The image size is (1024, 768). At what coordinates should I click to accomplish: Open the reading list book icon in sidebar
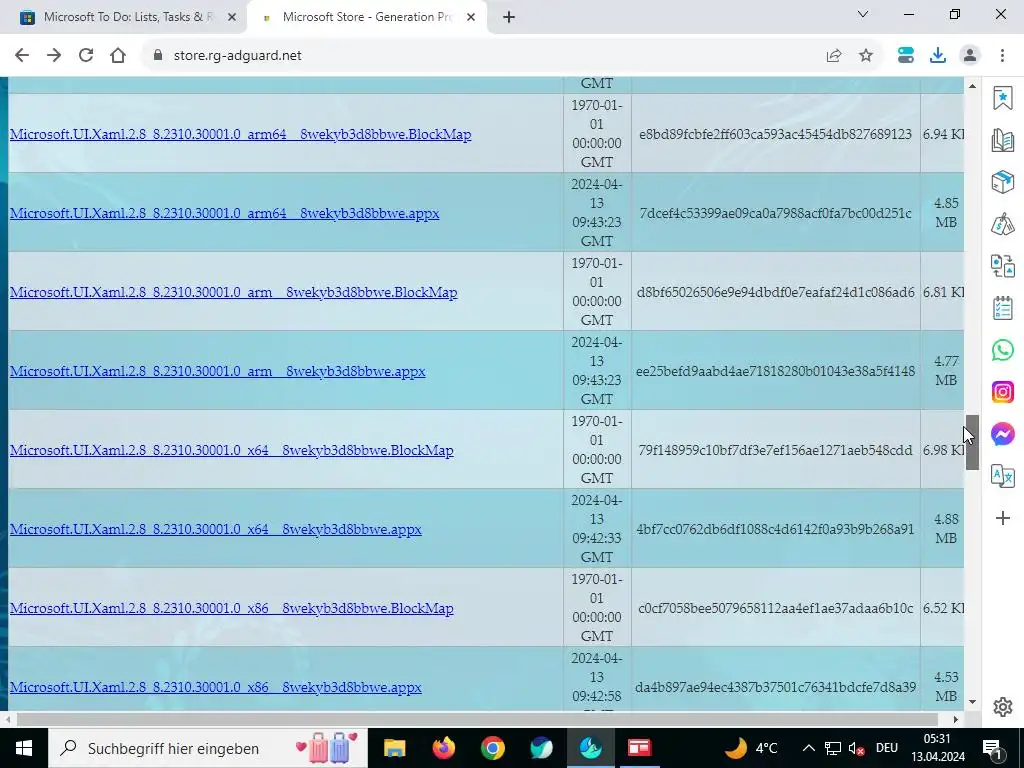1002,140
